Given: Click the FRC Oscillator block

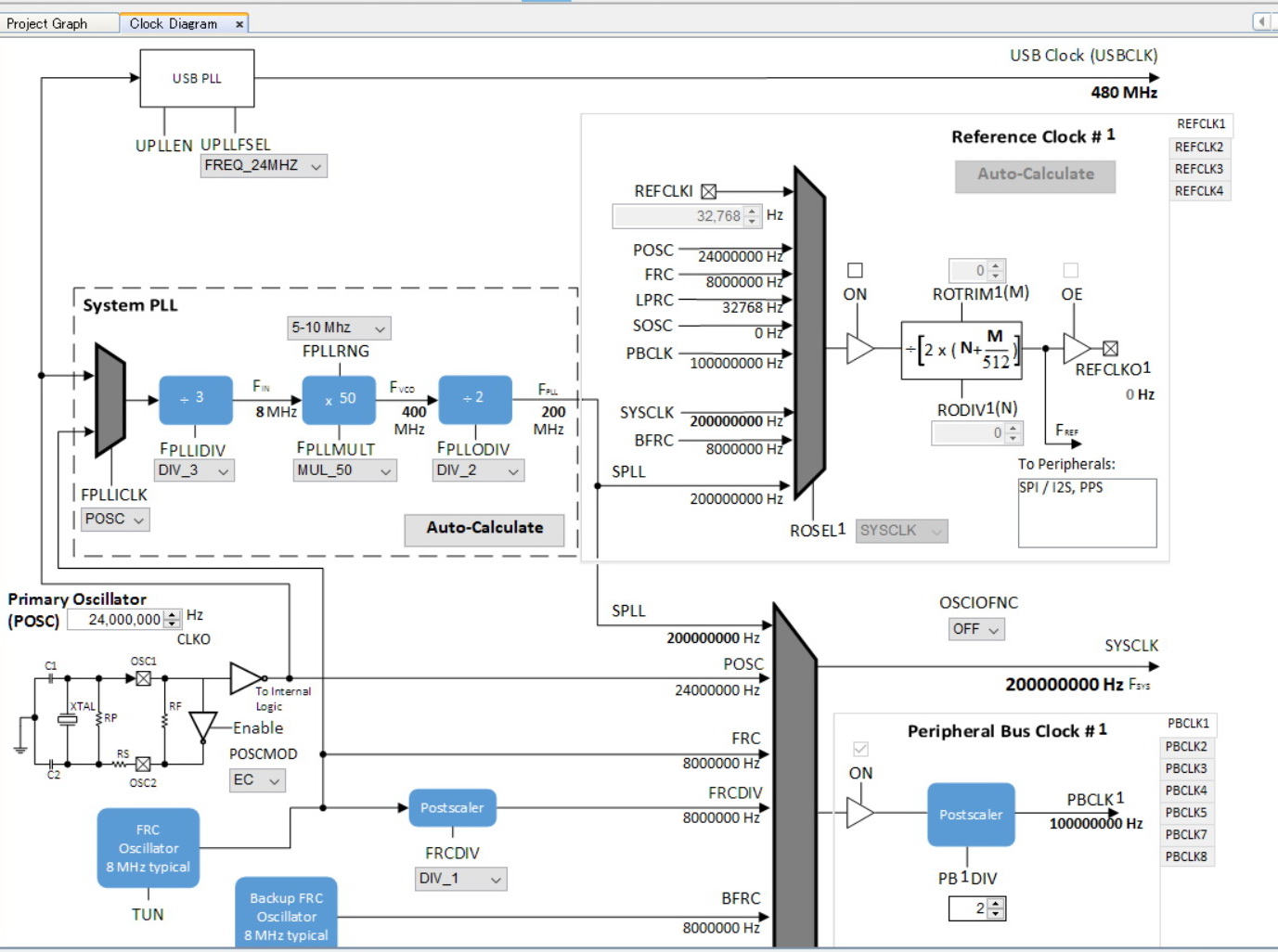Looking at the screenshot, I should (x=148, y=848).
